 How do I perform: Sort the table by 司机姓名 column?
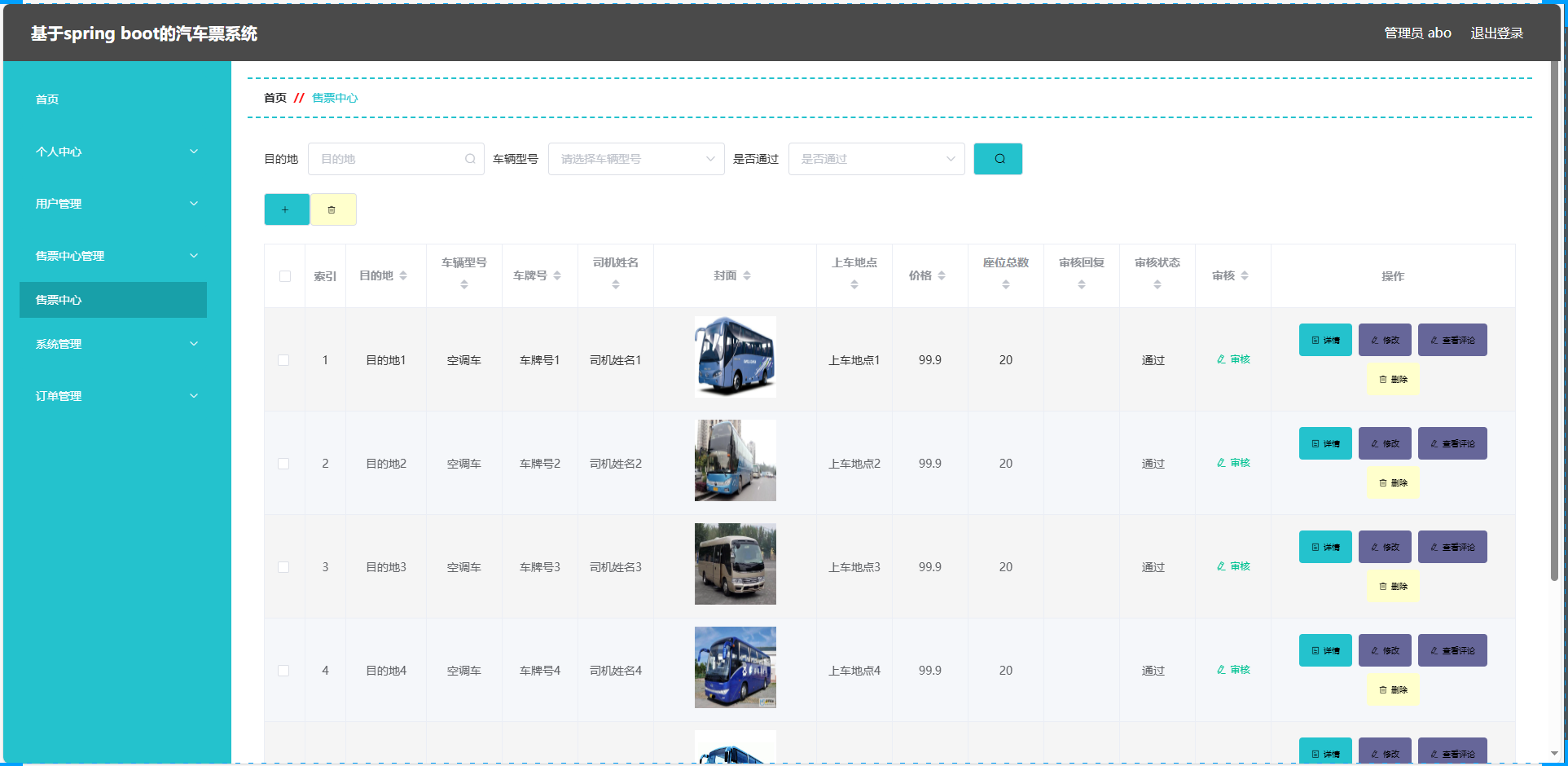pyautogui.click(x=616, y=284)
